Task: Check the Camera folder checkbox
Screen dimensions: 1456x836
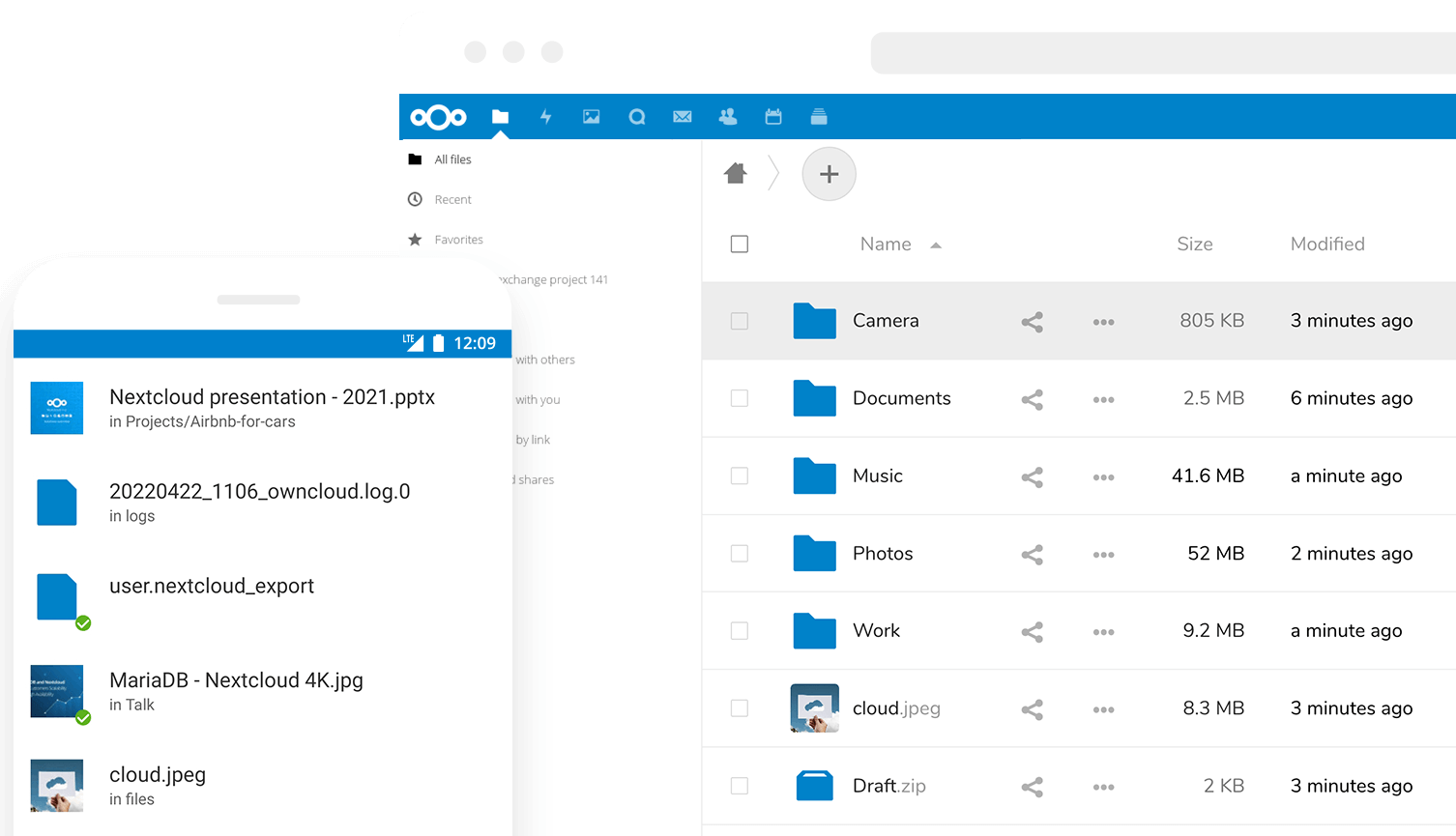Action: pos(740,321)
